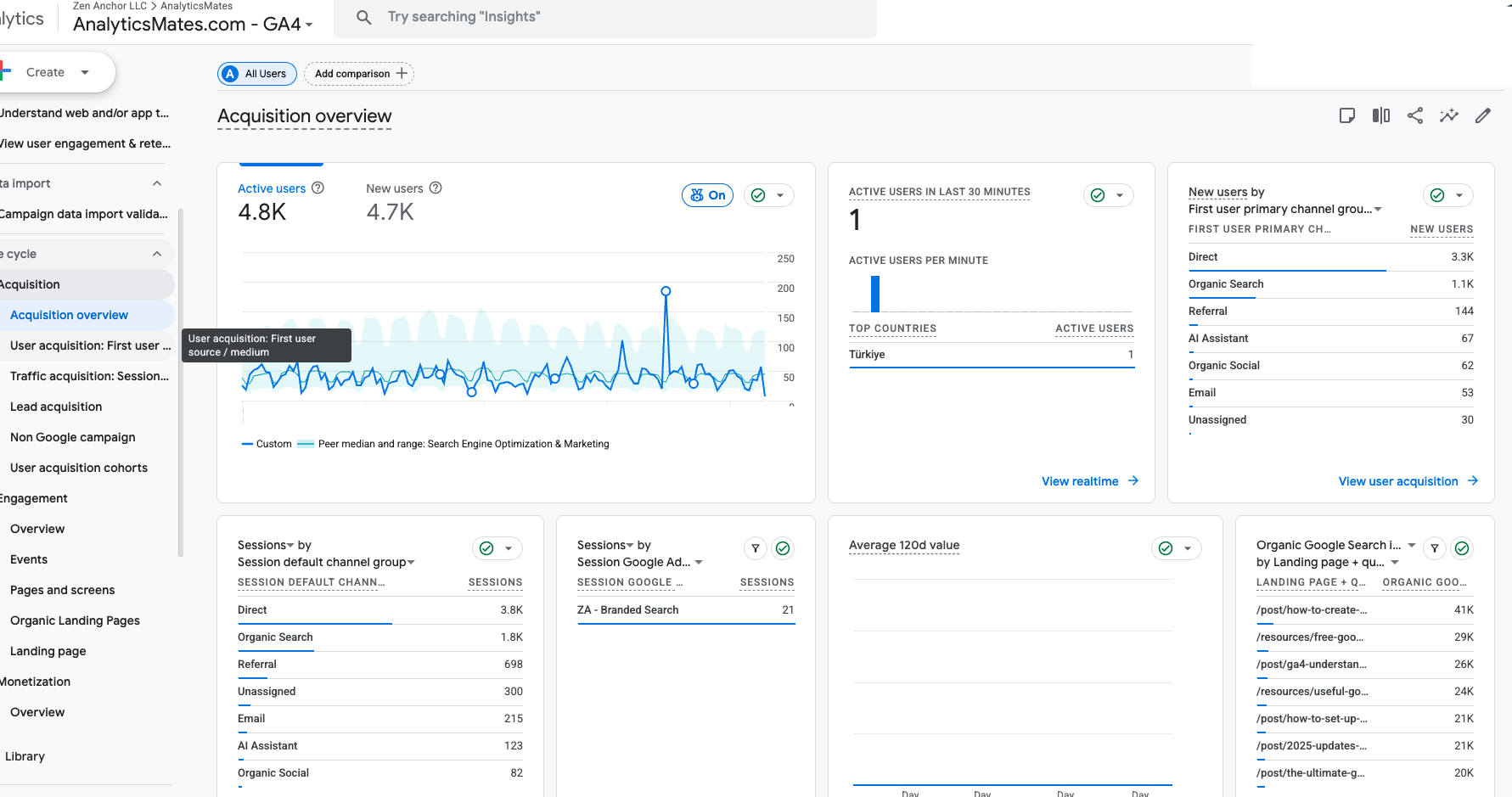Open the Session Google Ads dimension dropdown
This screenshot has height=797, width=1512.
coord(640,562)
